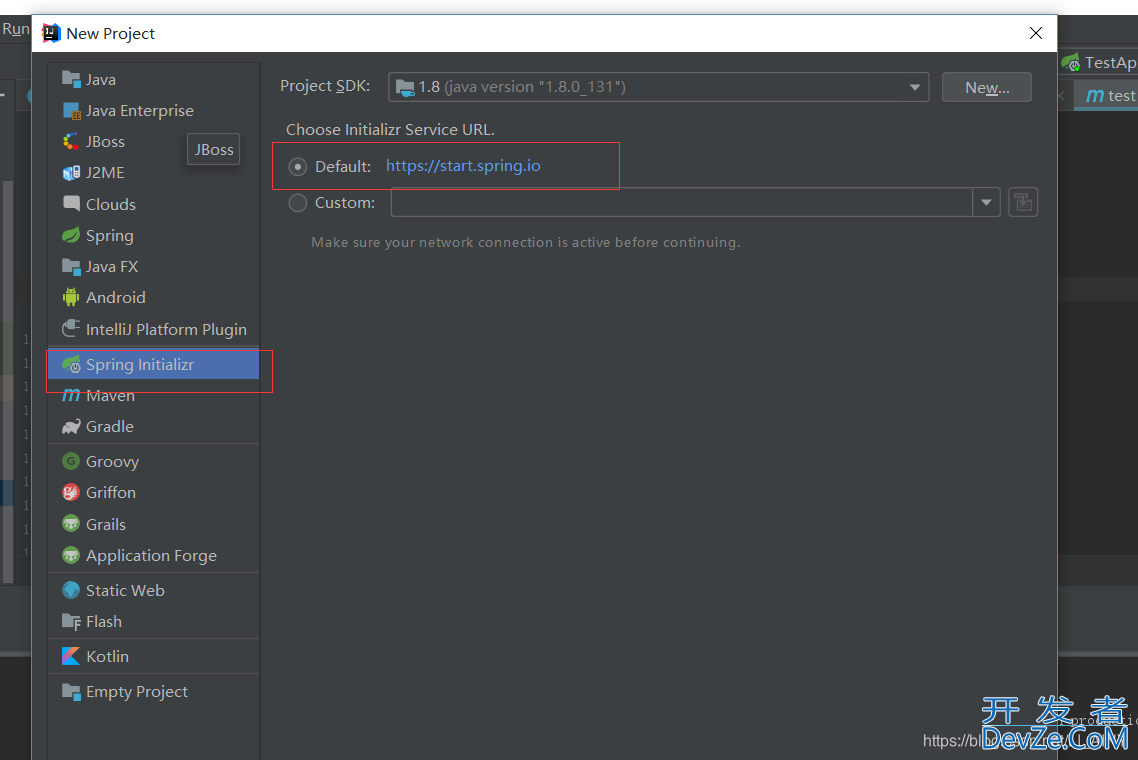Image resolution: width=1138 pixels, height=760 pixels.
Task: Click the Java FX folder icon
Action: (x=71, y=266)
